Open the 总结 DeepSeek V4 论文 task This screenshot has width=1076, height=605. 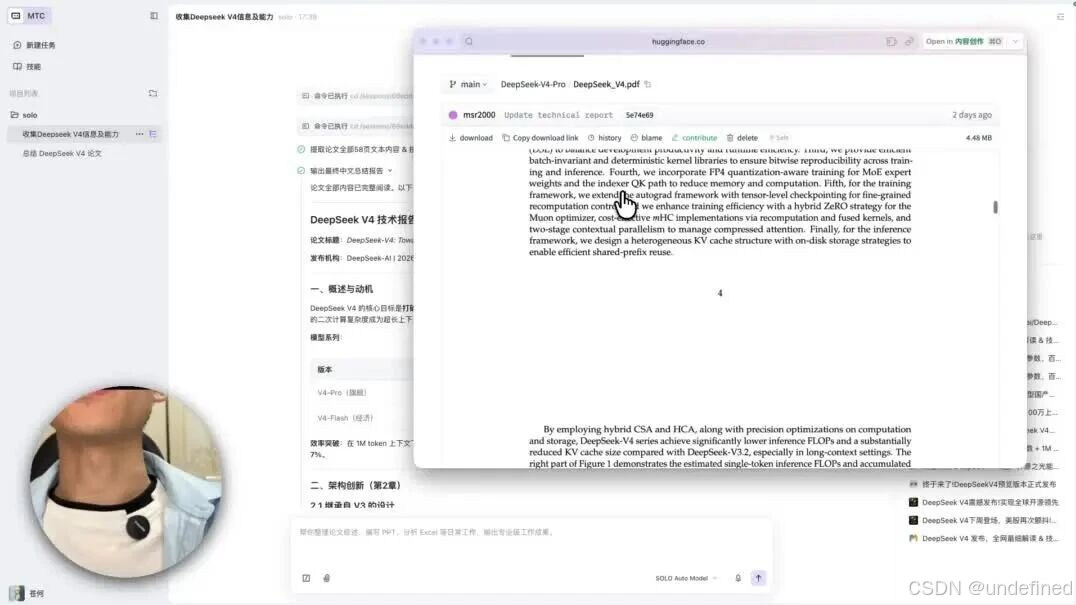click(x=62, y=154)
